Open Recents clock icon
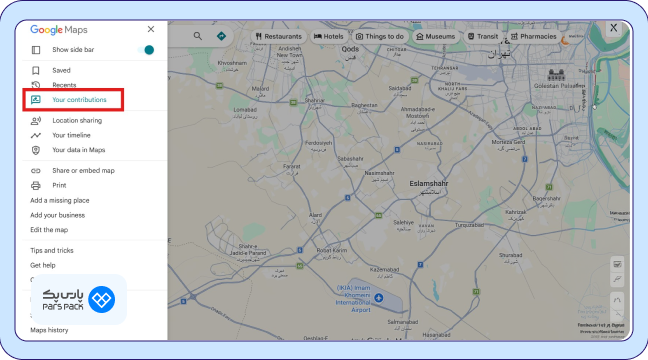This screenshot has height=360, width=648. click(x=36, y=85)
